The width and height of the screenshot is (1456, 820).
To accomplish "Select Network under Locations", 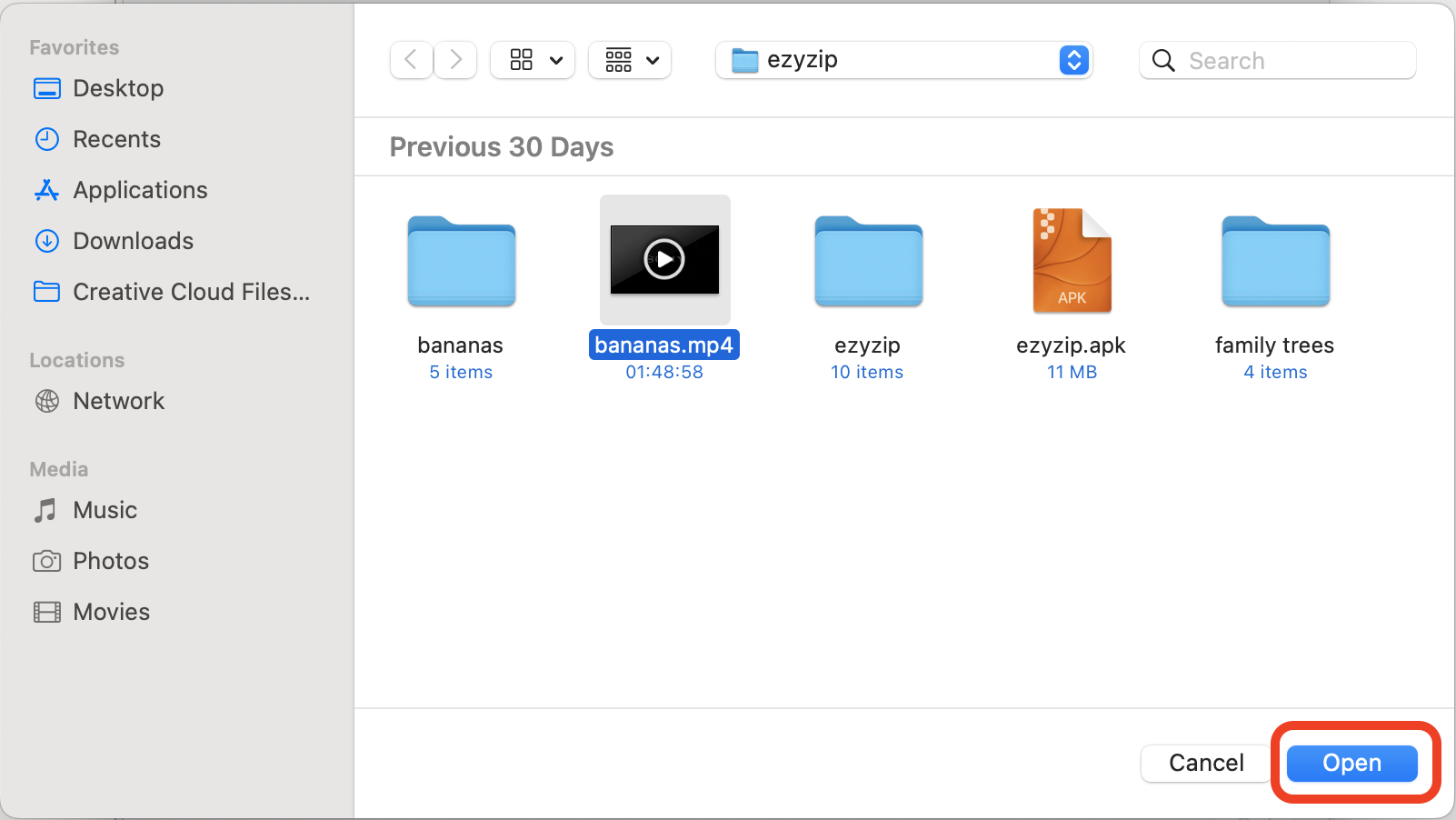I will coord(118,401).
